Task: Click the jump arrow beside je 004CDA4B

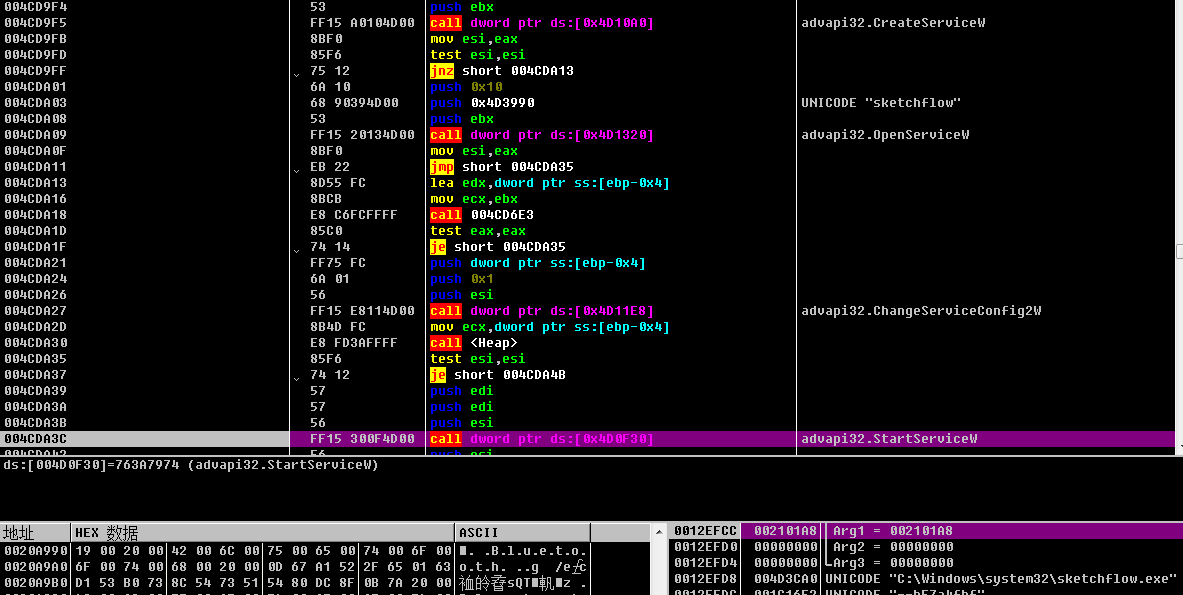Action: click(x=296, y=378)
